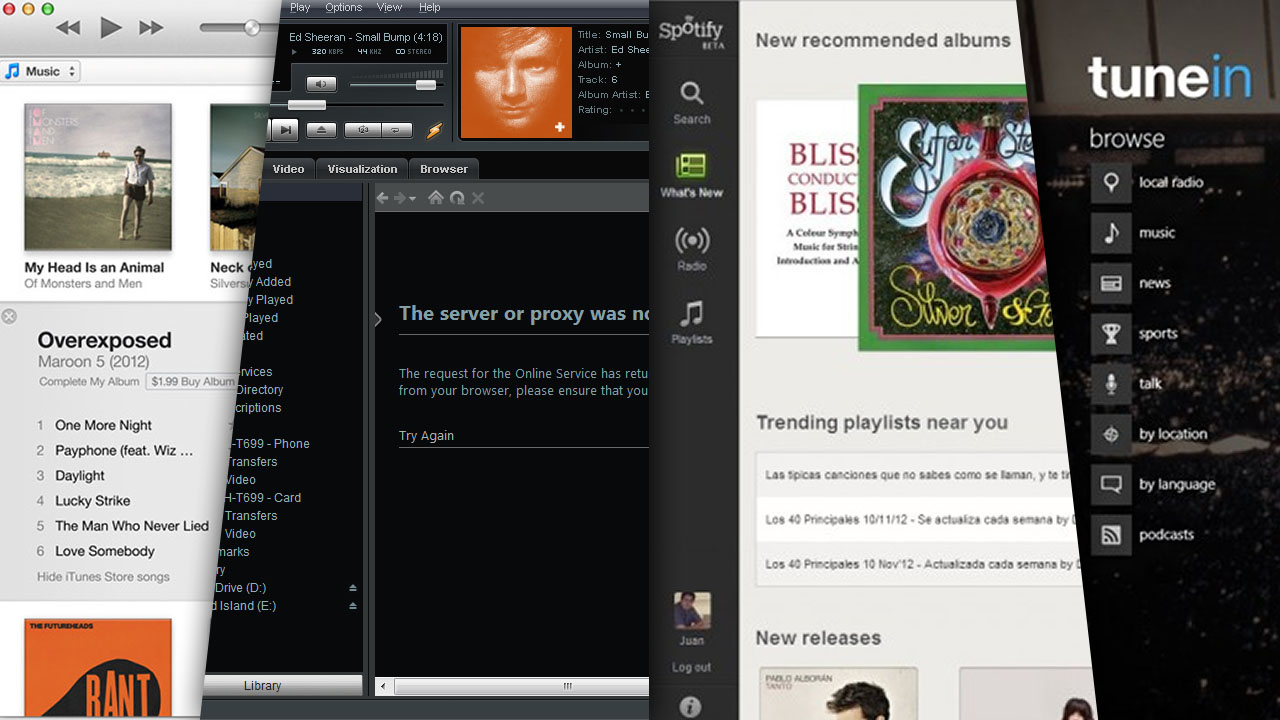Go to Spotify Playlists
This screenshot has height=720, width=1280.
[x=691, y=322]
